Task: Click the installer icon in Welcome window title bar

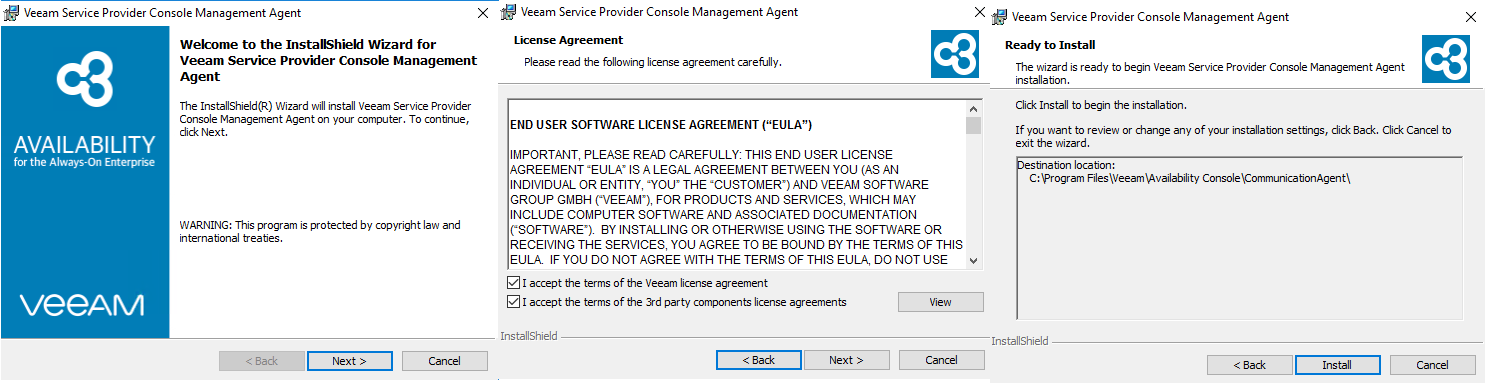Action: (x=12, y=13)
